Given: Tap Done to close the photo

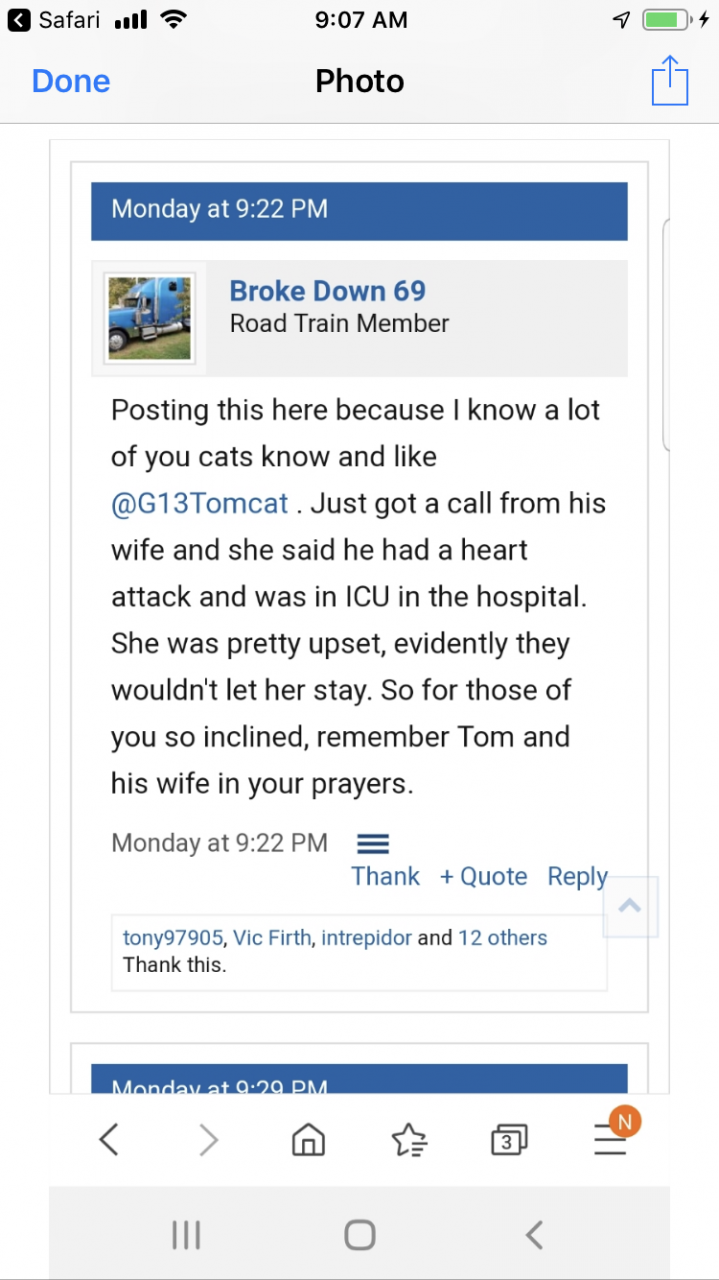Looking at the screenshot, I should (71, 81).
